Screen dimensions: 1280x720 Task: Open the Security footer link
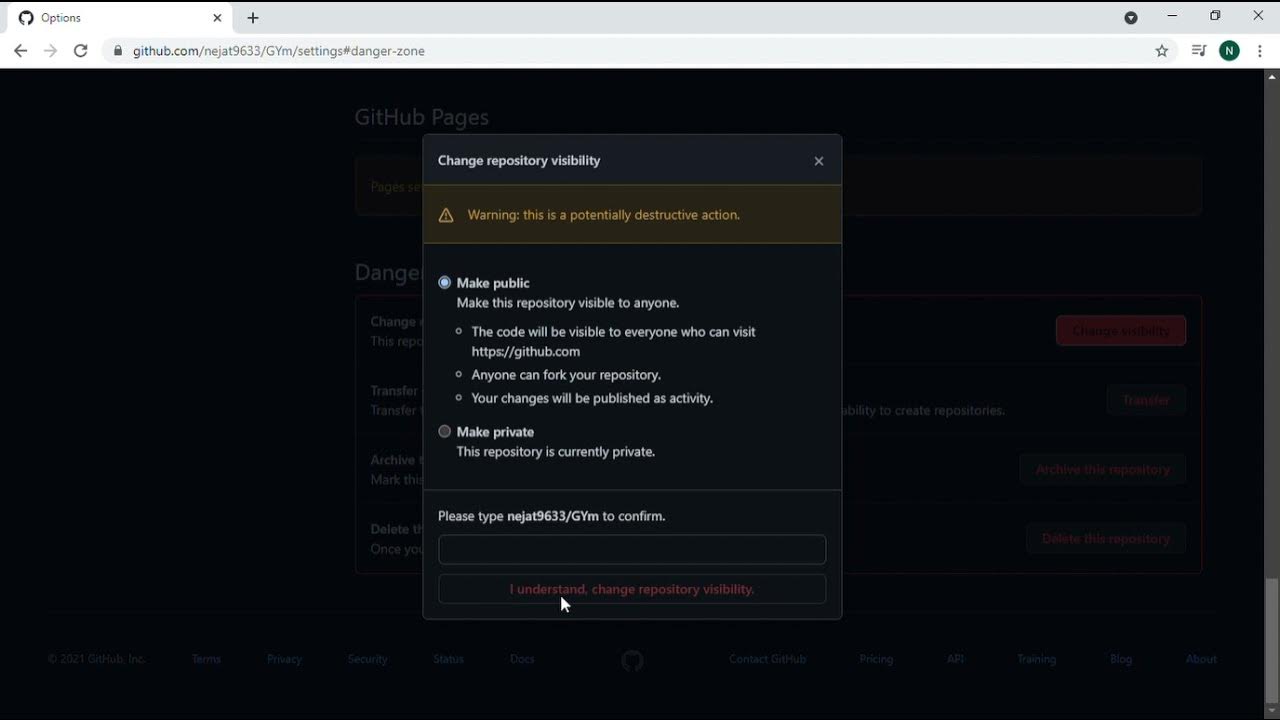point(367,659)
